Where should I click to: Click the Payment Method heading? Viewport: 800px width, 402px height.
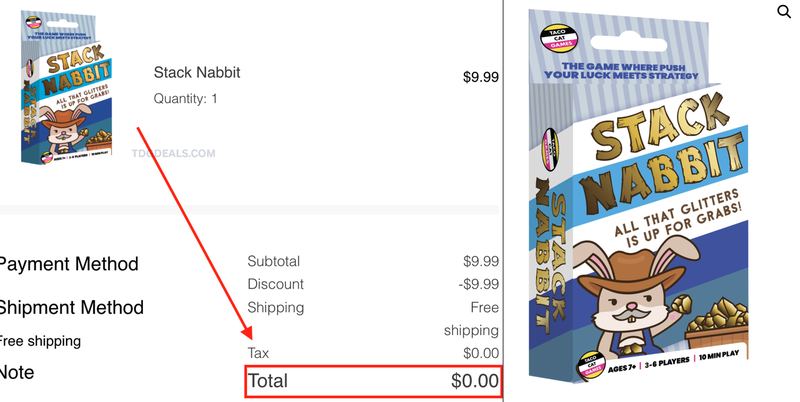point(68,264)
